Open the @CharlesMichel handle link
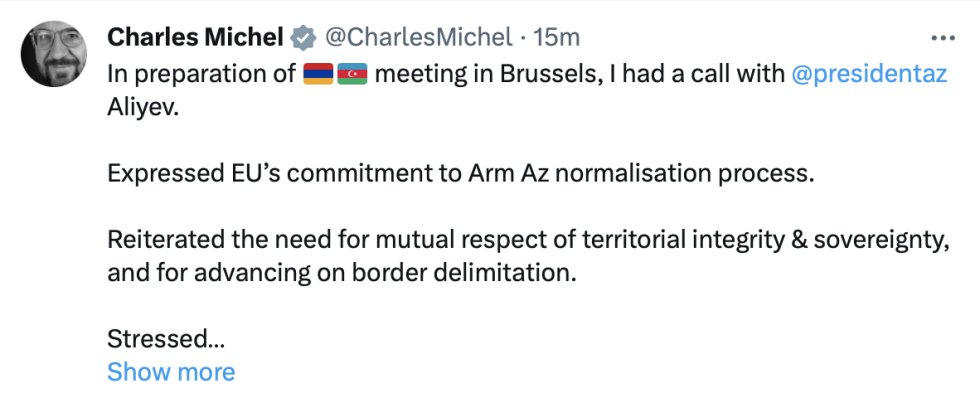This screenshot has width=980, height=398. 418,38
